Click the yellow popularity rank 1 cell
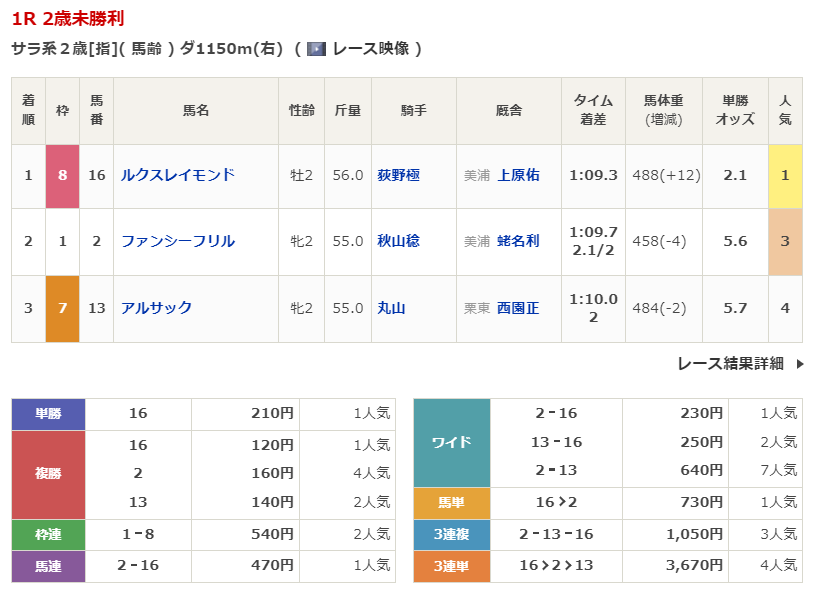815x591 pixels. (785, 175)
